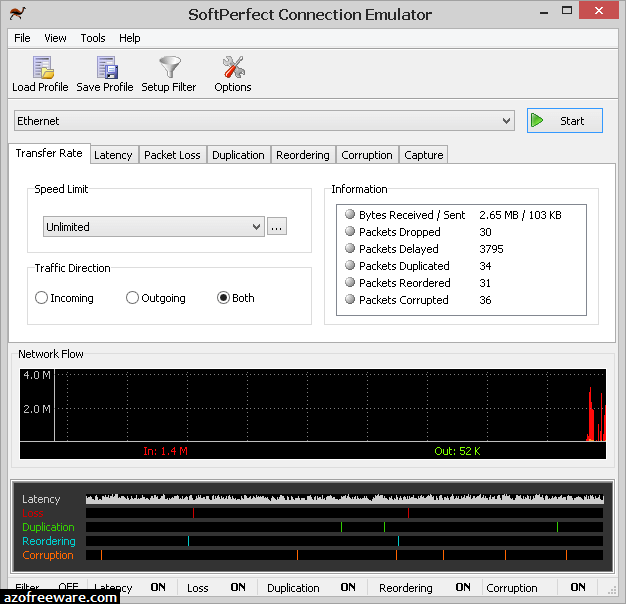Image resolution: width=626 pixels, height=604 pixels.
Task: Click the Latency timeline strip
Action: point(345,499)
